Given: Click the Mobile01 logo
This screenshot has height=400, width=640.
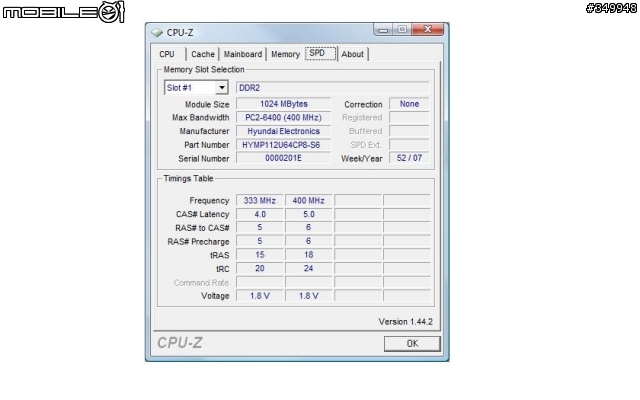Looking at the screenshot, I should click(64, 12).
